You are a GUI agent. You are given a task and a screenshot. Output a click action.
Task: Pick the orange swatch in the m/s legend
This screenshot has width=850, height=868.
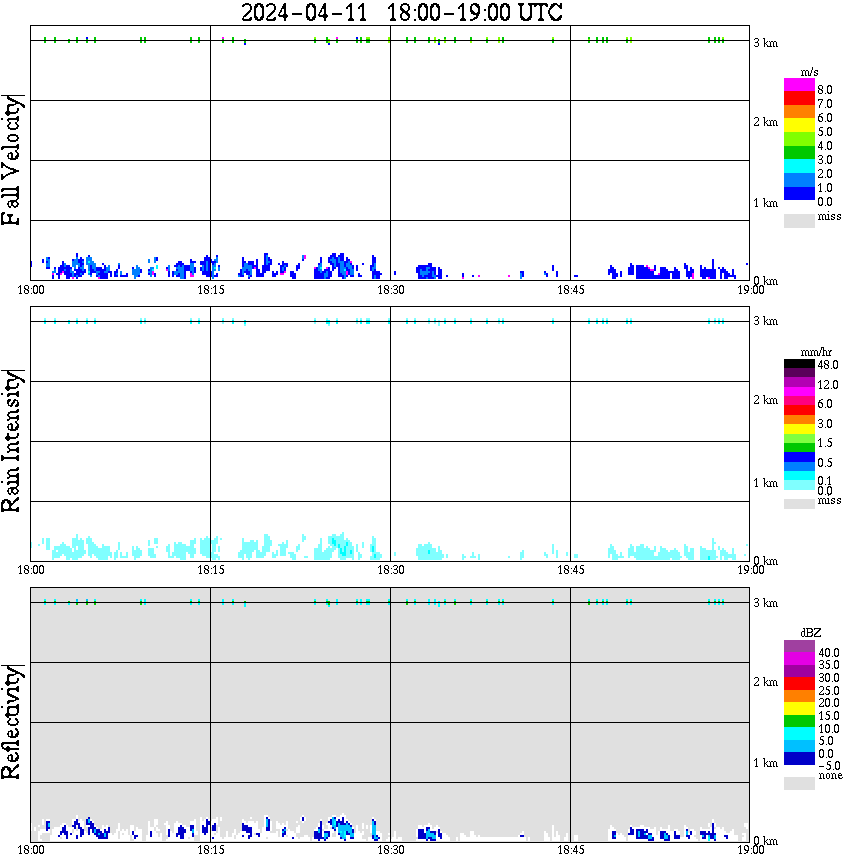point(799,112)
